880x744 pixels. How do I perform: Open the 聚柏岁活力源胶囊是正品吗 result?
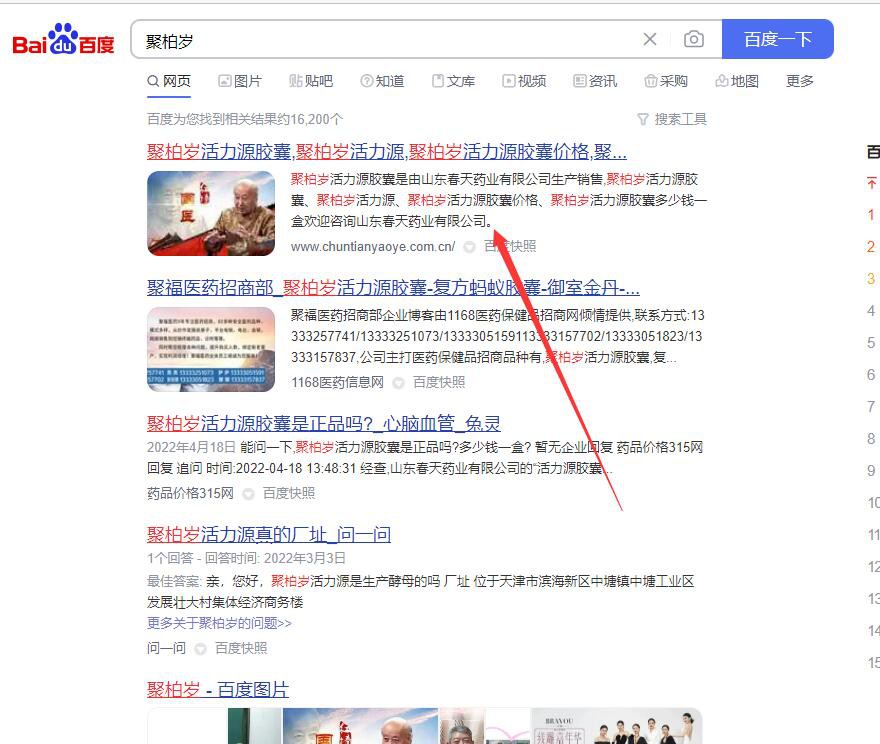pos(324,424)
